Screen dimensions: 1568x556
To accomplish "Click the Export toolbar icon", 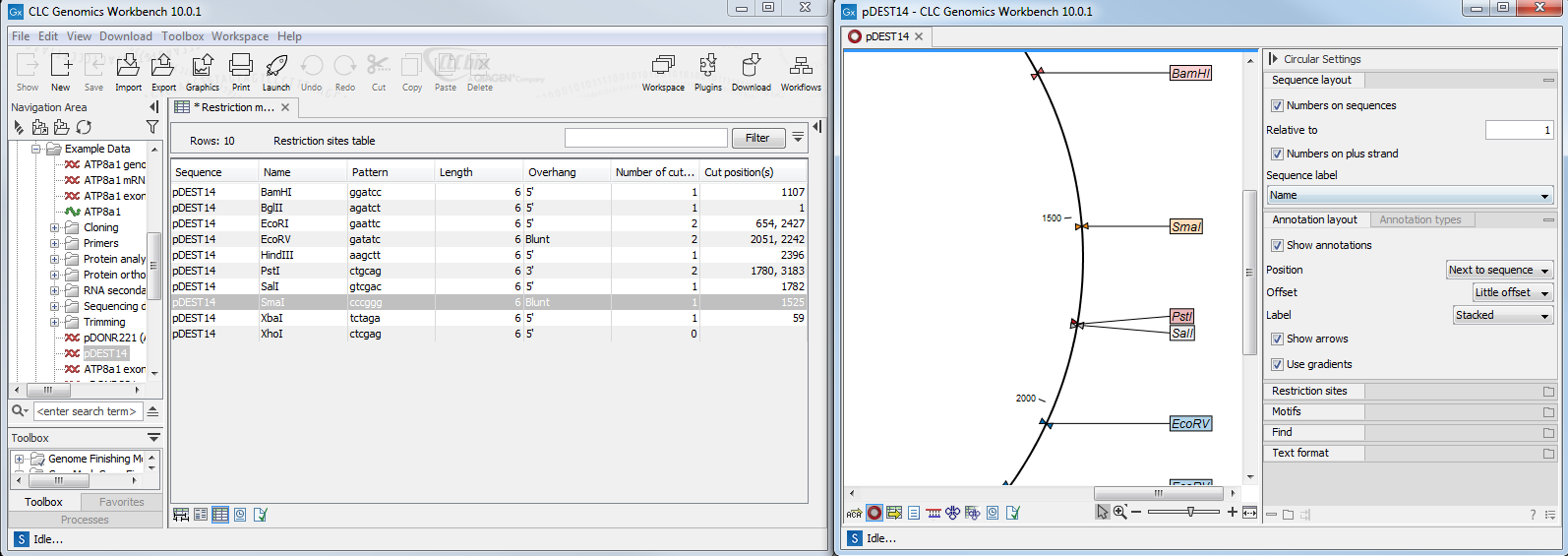I will 163,67.
